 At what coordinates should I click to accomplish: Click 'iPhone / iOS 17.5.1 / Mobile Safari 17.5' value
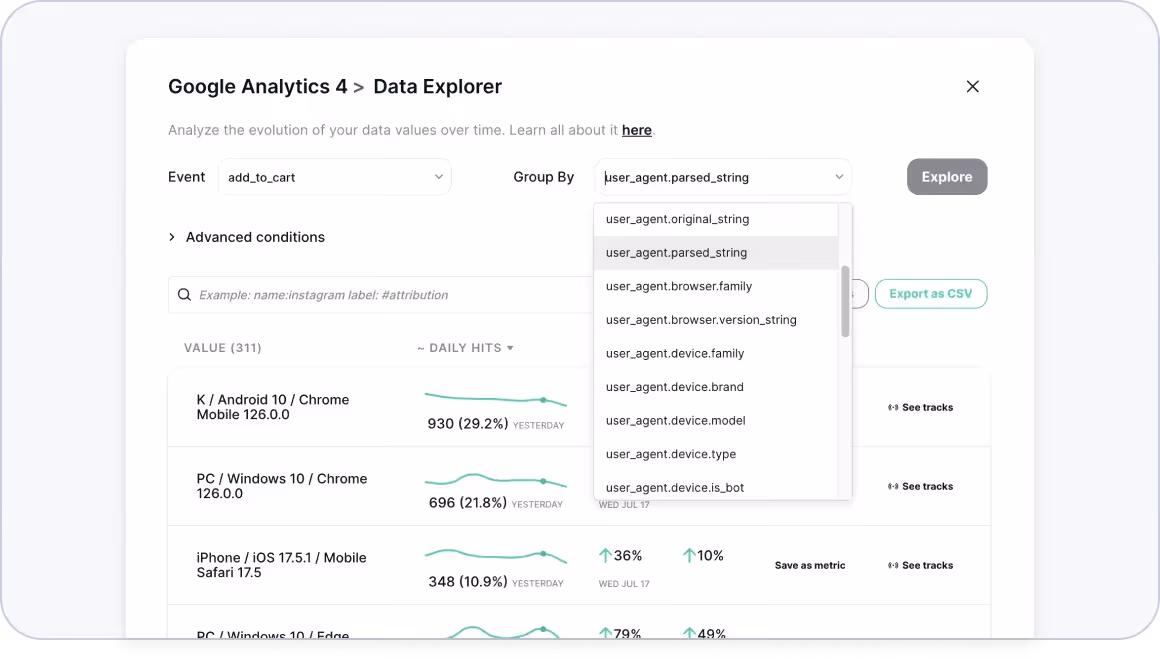(281, 566)
